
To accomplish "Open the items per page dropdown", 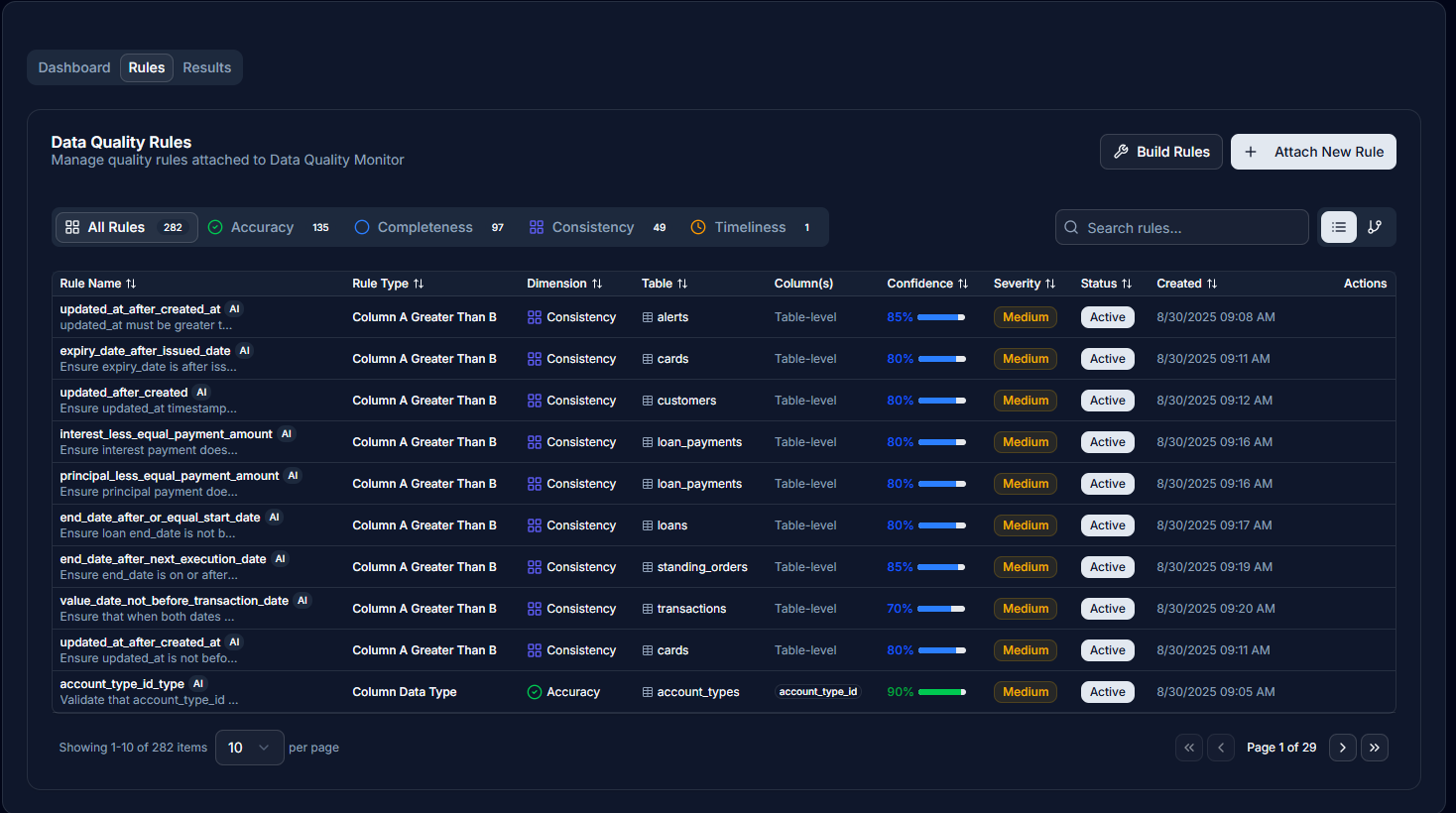I will click(x=250, y=748).
